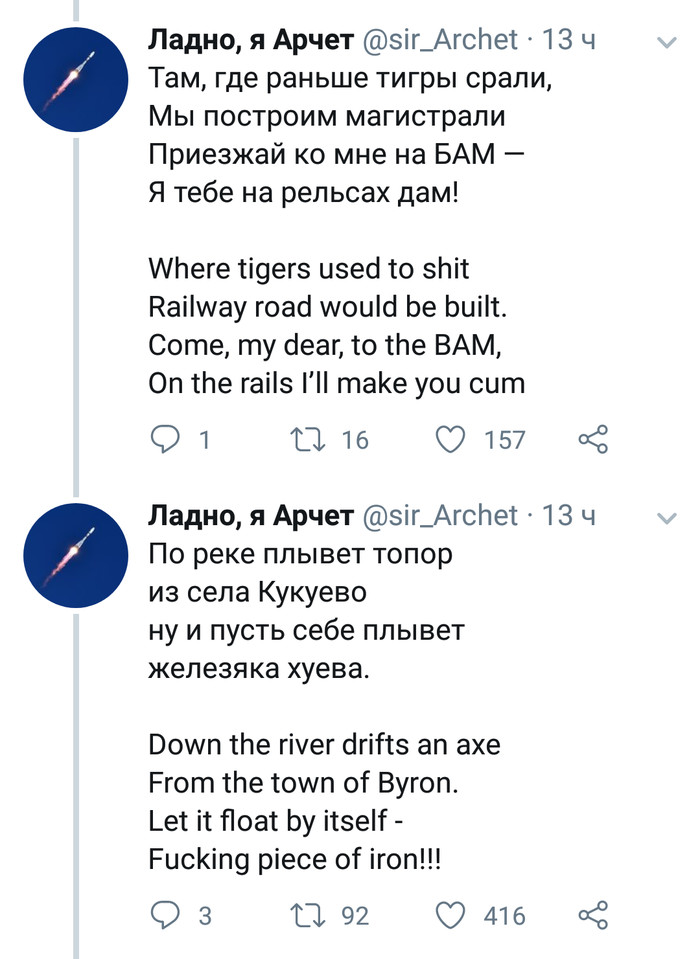The height and width of the screenshot is (959, 700).
Task: Open the chevron menu on the БАМ tweet
Action: tap(666, 42)
